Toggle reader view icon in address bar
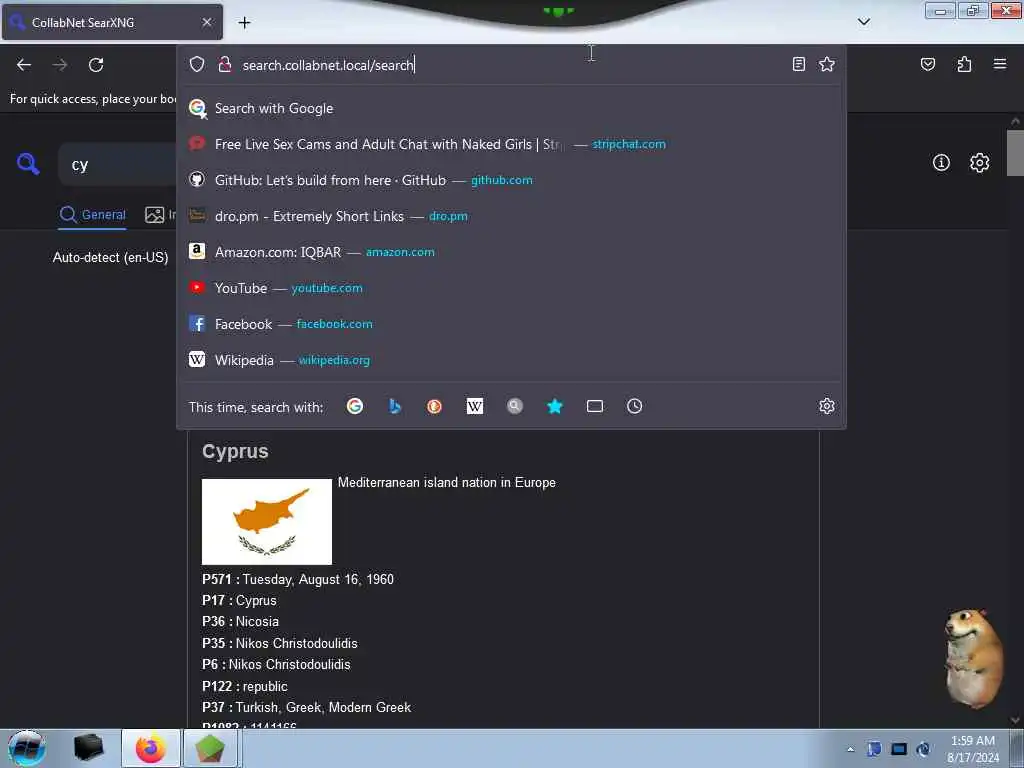Screen dimensions: 1024x768 [x=799, y=64]
